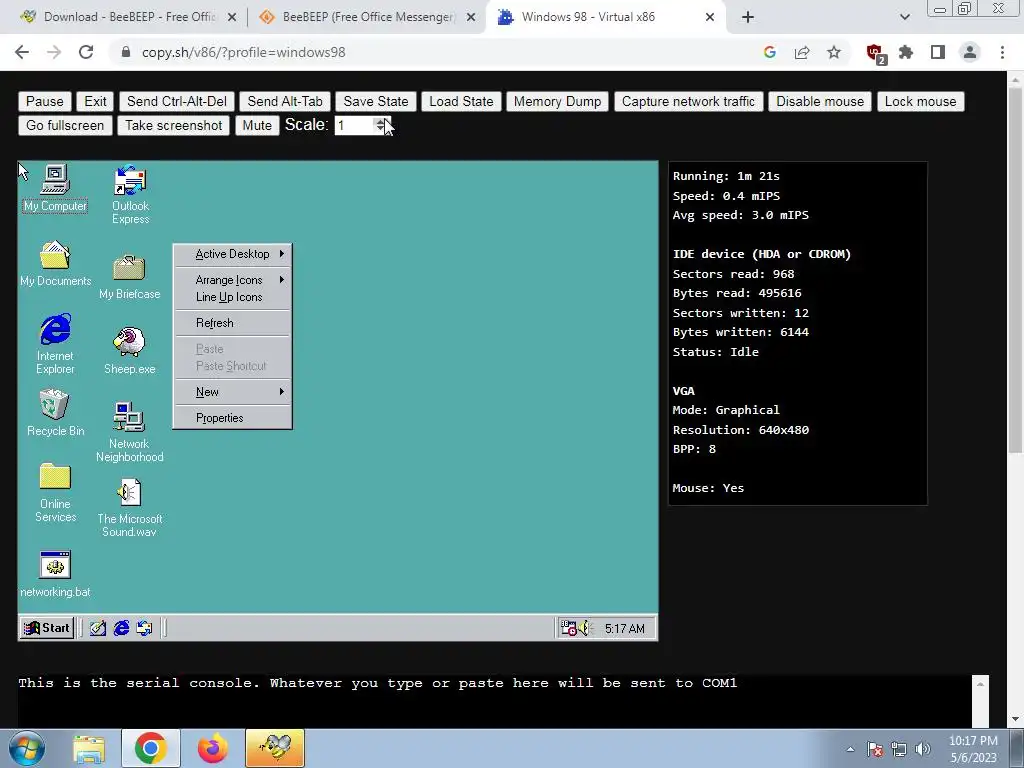Click the 5:17 AM clock in Win98 tray
The width and height of the screenshot is (1024, 768).
coord(624,629)
